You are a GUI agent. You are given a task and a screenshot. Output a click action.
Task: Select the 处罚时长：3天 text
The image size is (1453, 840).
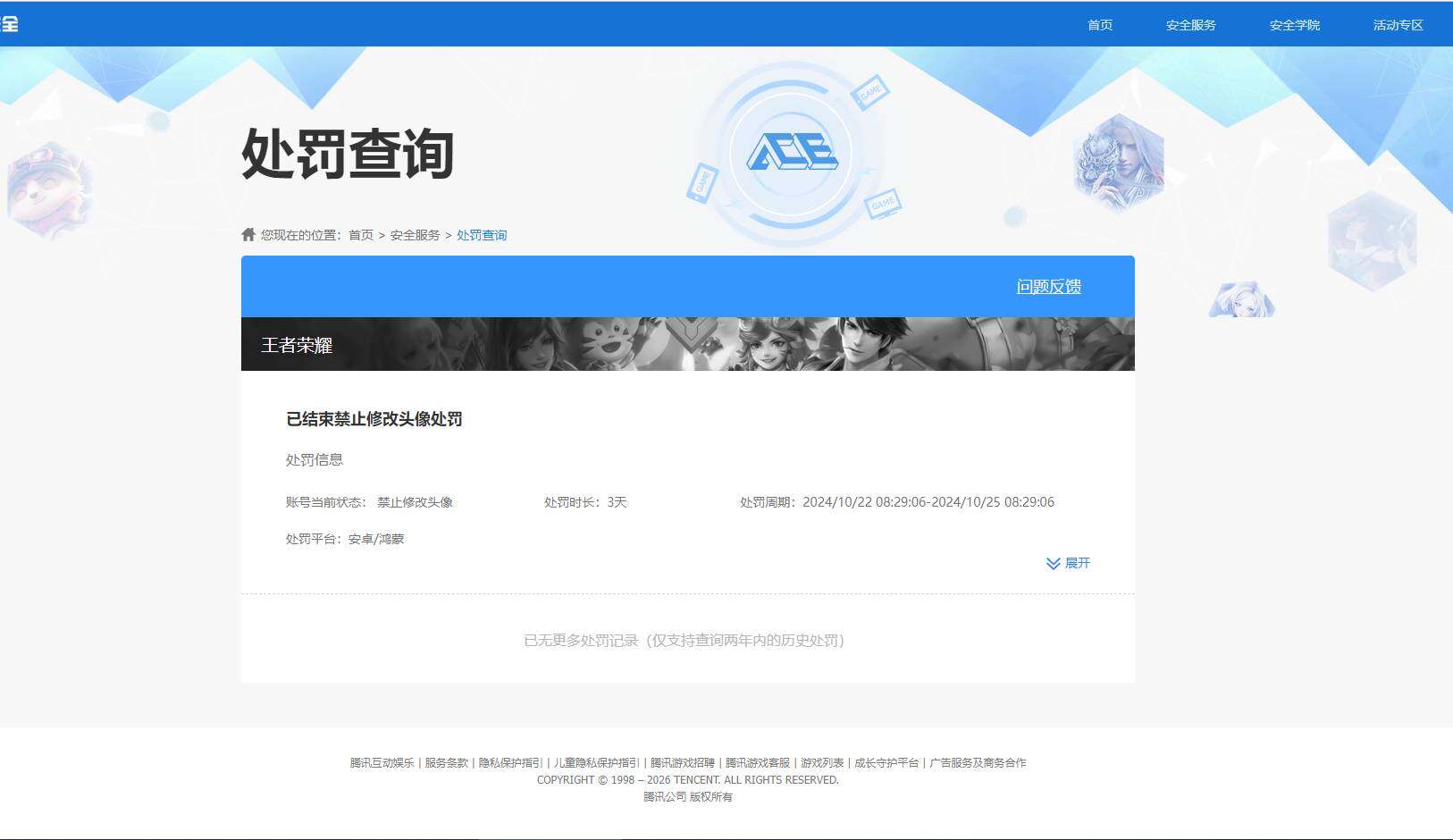tap(585, 502)
